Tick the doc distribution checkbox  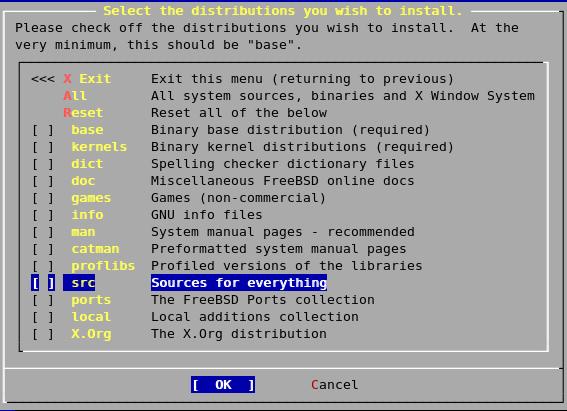43,181
